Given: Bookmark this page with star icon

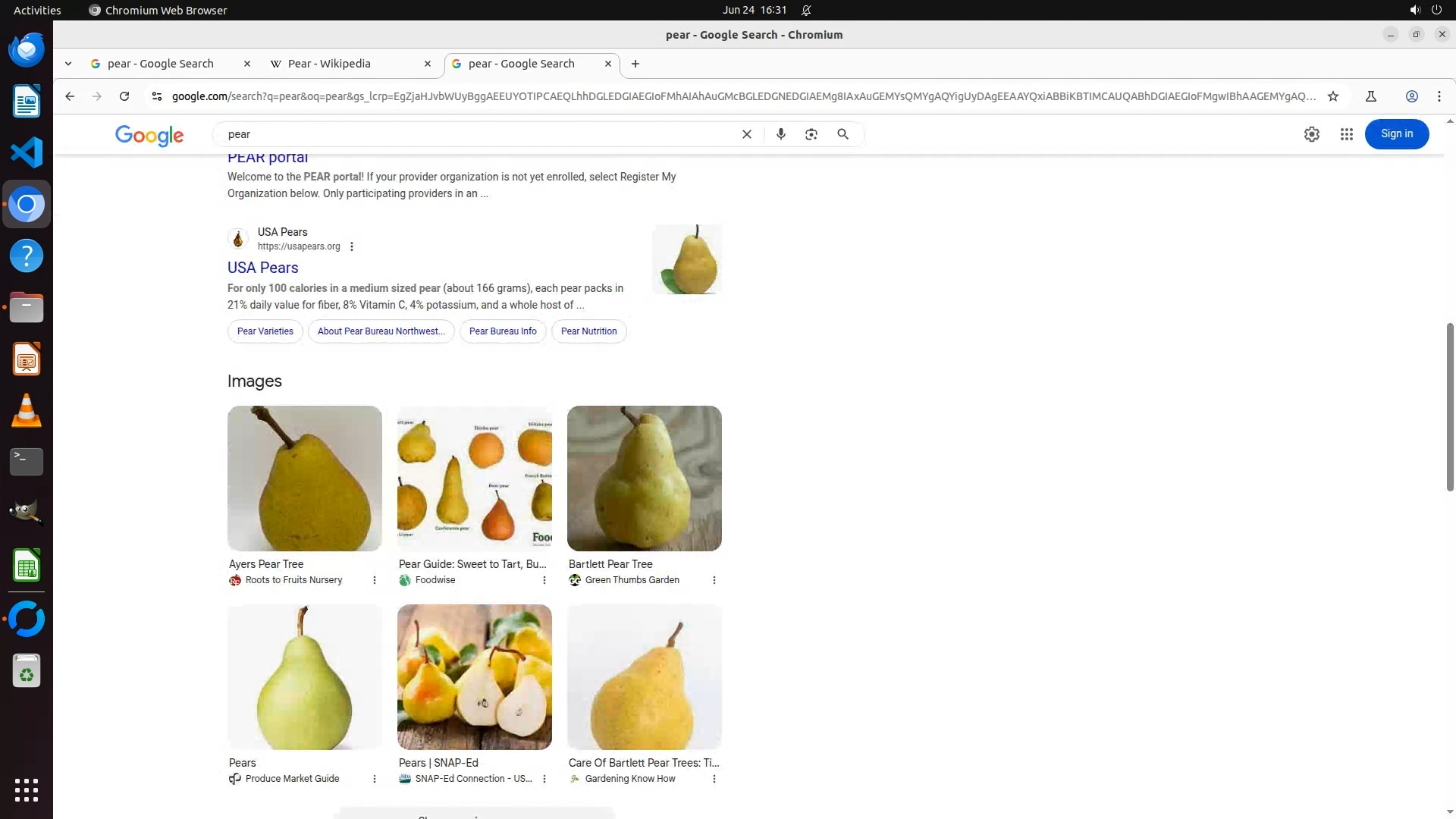Looking at the screenshot, I should coord(1332,96).
